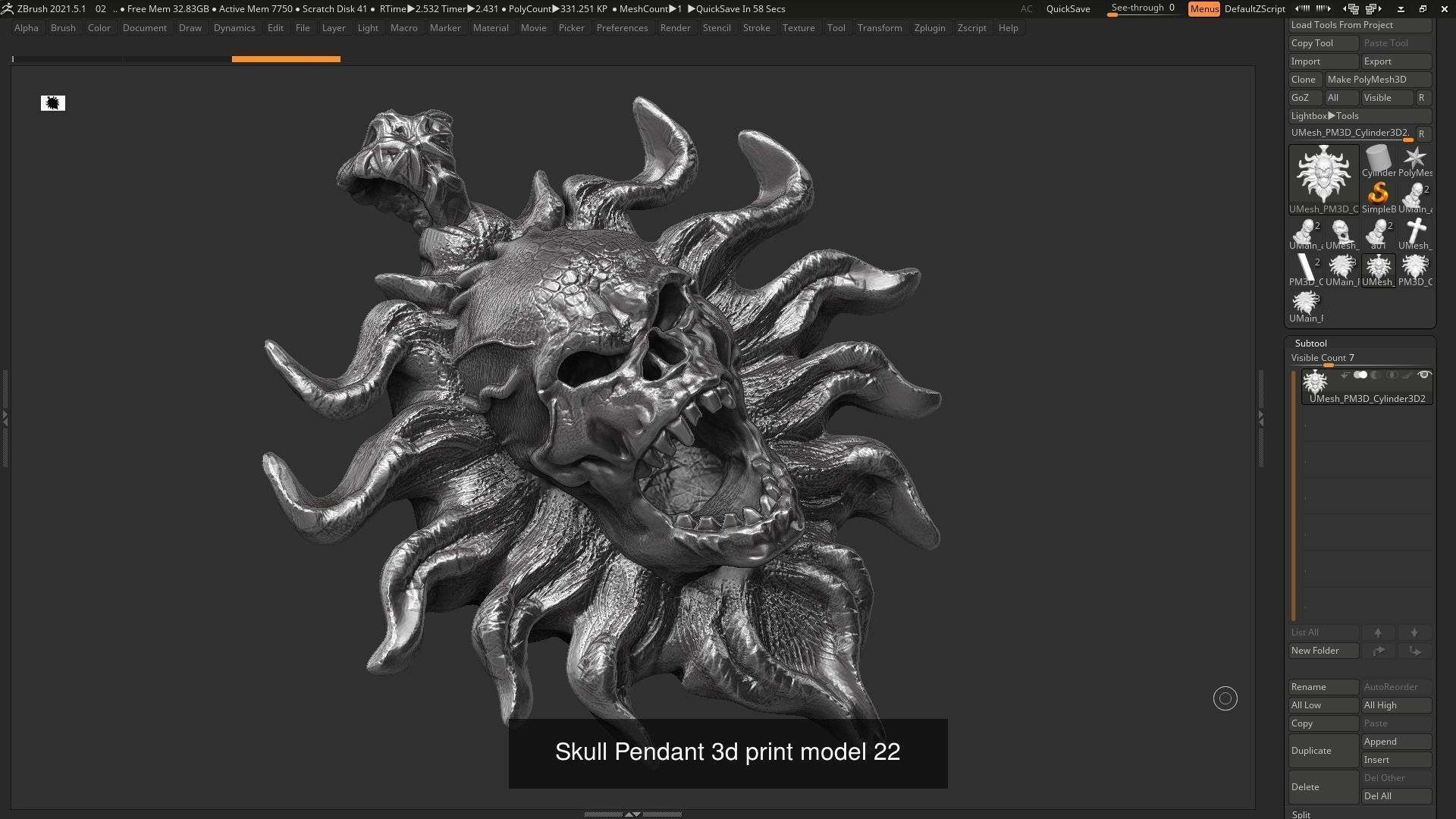Expand Lightbox Tools browser
This screenshot has width=1456, height=819.
1360,116
